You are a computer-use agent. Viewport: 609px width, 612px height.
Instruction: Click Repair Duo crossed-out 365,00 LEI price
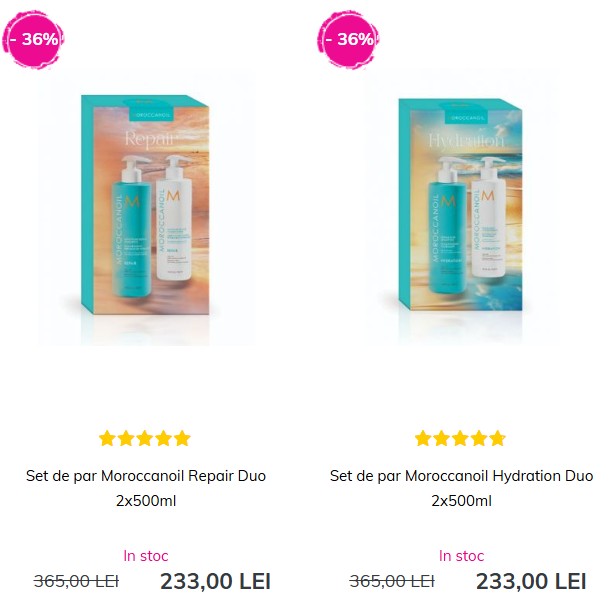76,582
